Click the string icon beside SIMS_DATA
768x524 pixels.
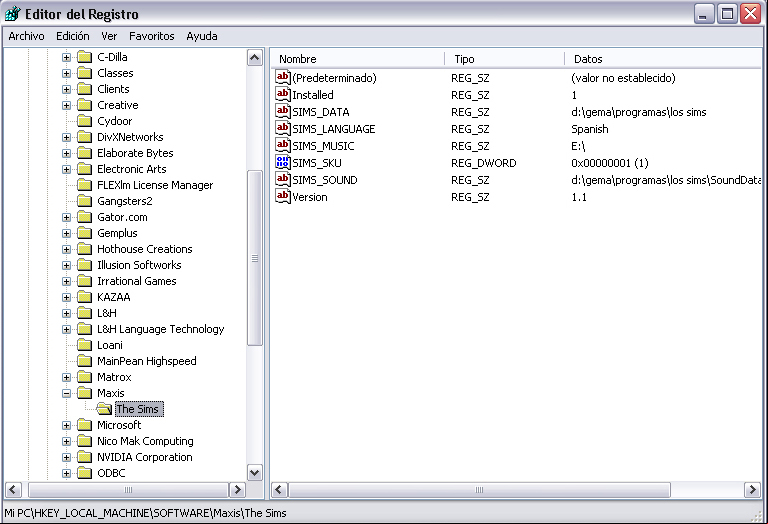283,112
